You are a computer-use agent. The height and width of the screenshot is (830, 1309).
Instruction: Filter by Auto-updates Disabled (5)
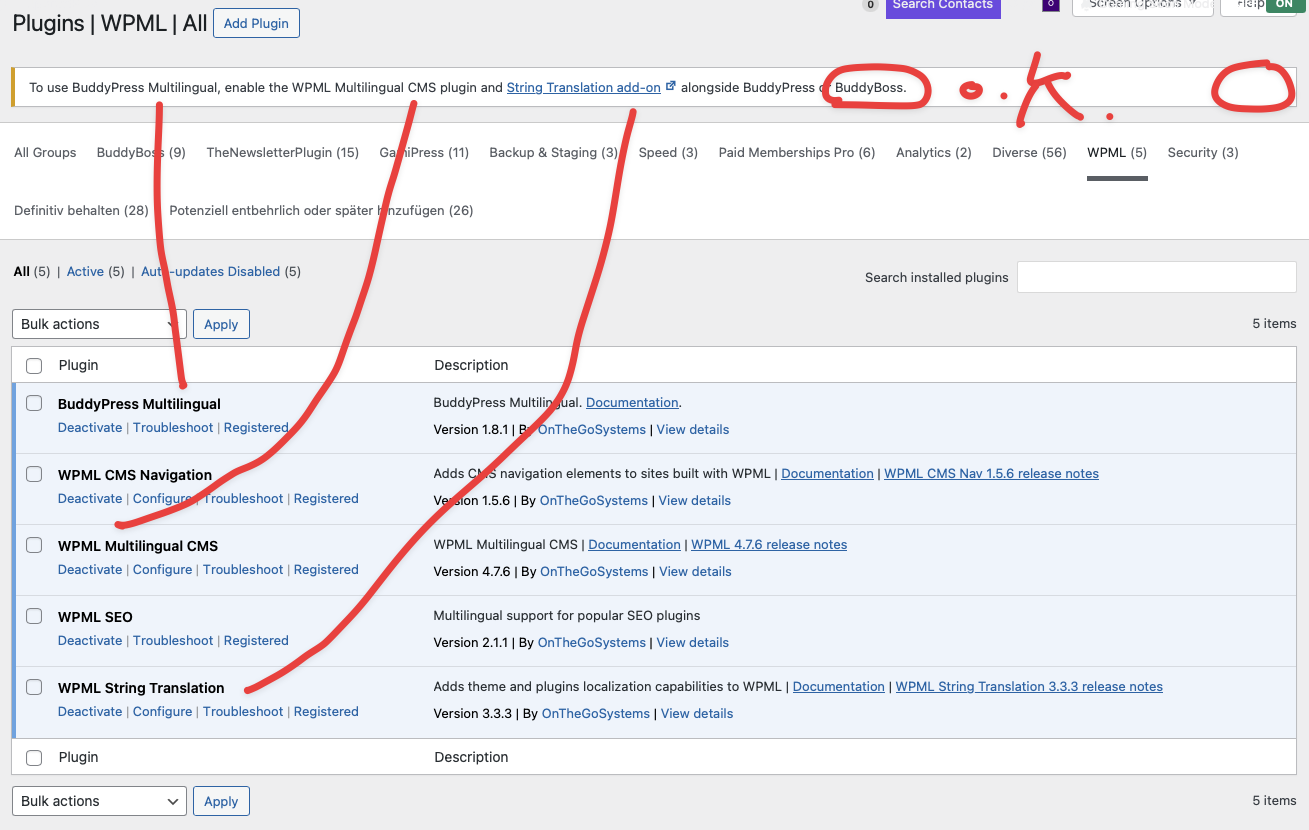tap(221, 271)
